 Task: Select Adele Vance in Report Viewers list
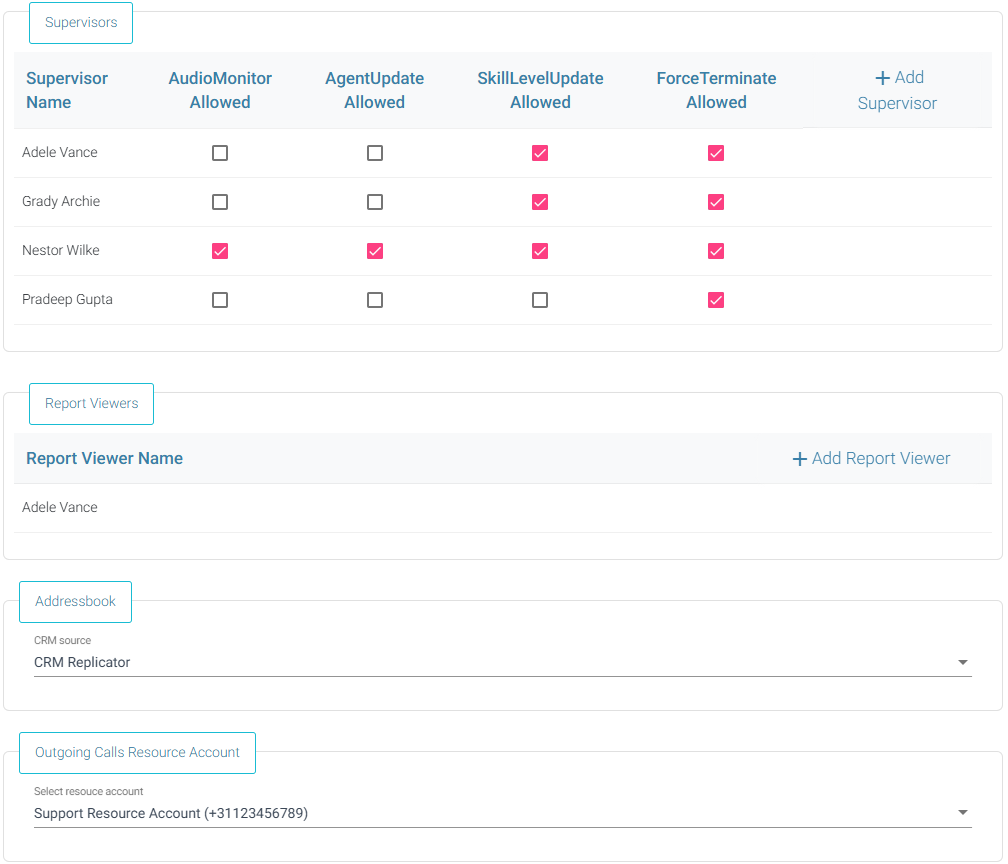[x=60, y=507]
